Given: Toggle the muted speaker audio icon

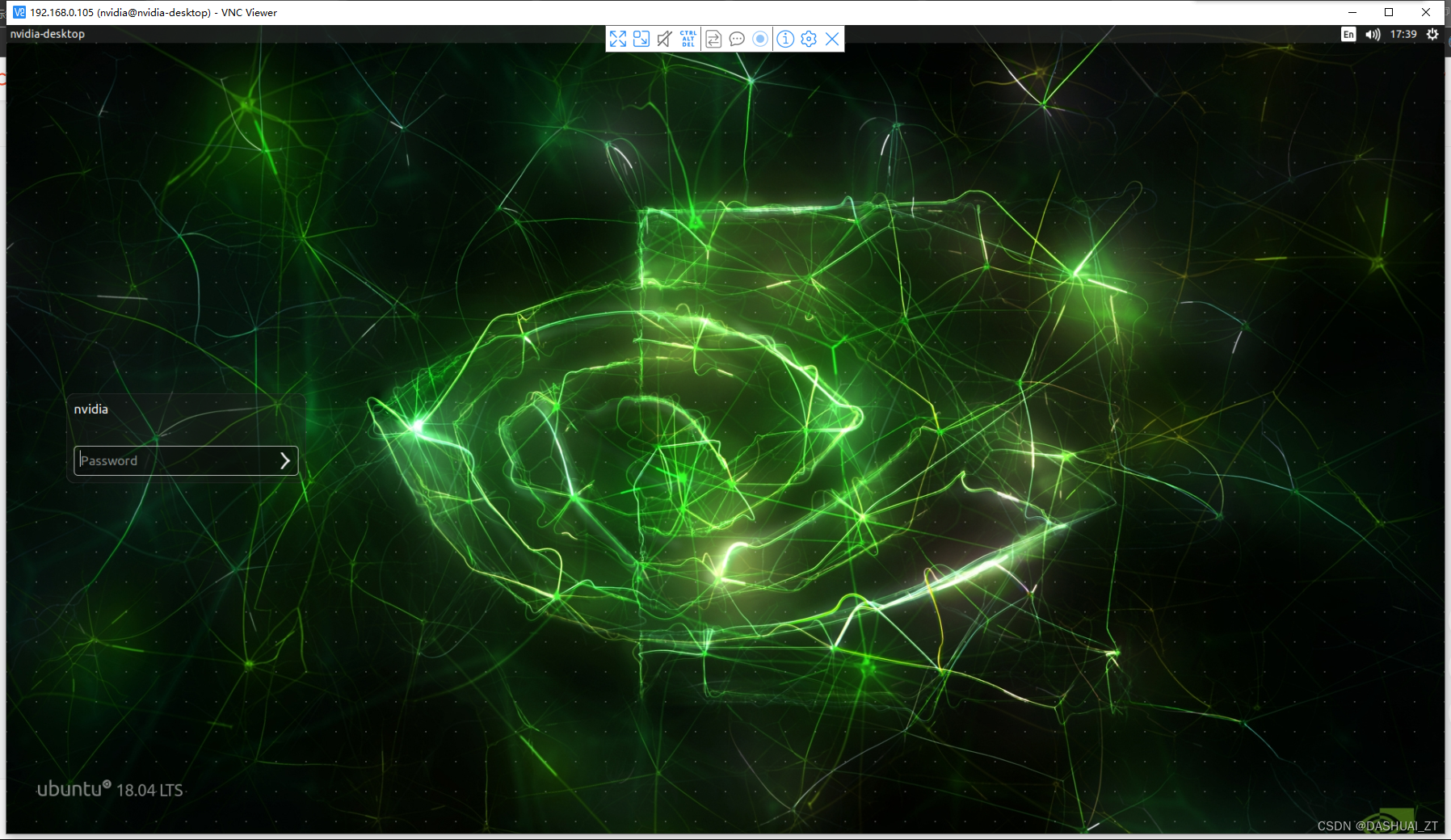Looking at the screenshot, I should [x=665, y=39].
